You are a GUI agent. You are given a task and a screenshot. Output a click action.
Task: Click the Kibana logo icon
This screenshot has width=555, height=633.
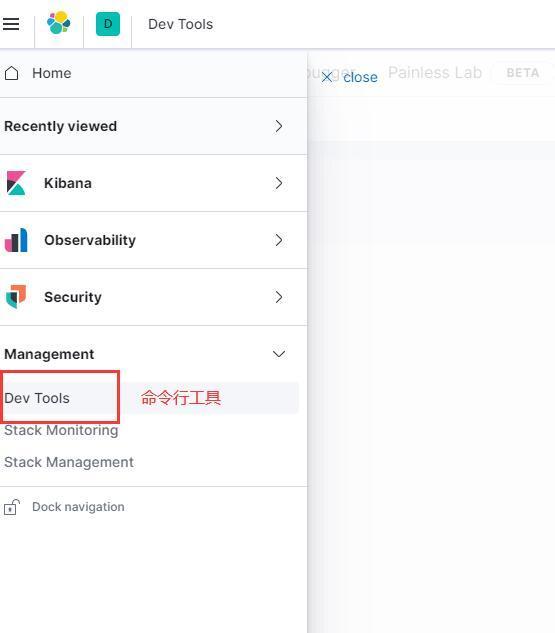tap(16, 183)
